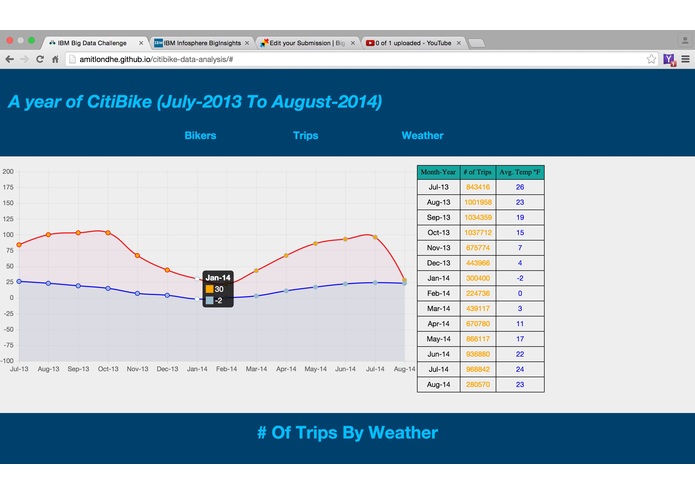Click the # of Trips table header
Screen dimensions: 695x494
point(478,172)
